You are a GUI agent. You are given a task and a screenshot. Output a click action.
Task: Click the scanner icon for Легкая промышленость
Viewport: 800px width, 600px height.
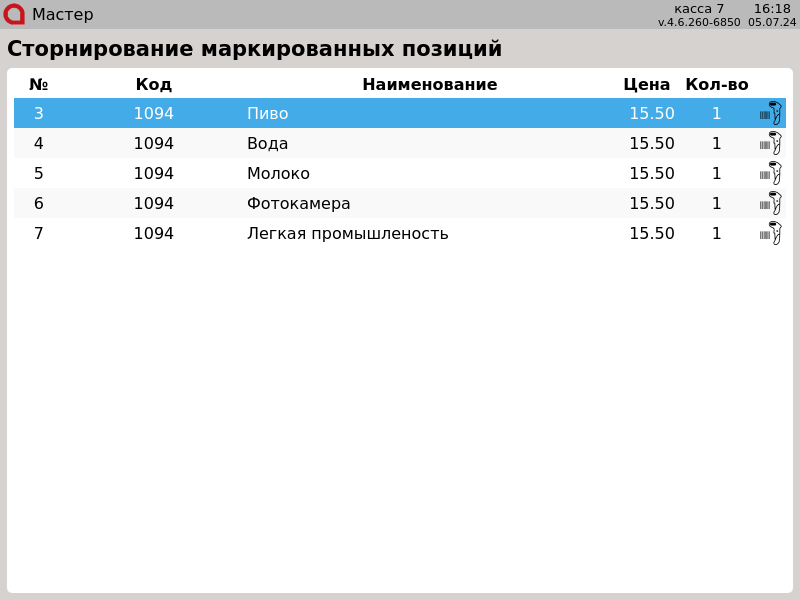coord(770,233)
